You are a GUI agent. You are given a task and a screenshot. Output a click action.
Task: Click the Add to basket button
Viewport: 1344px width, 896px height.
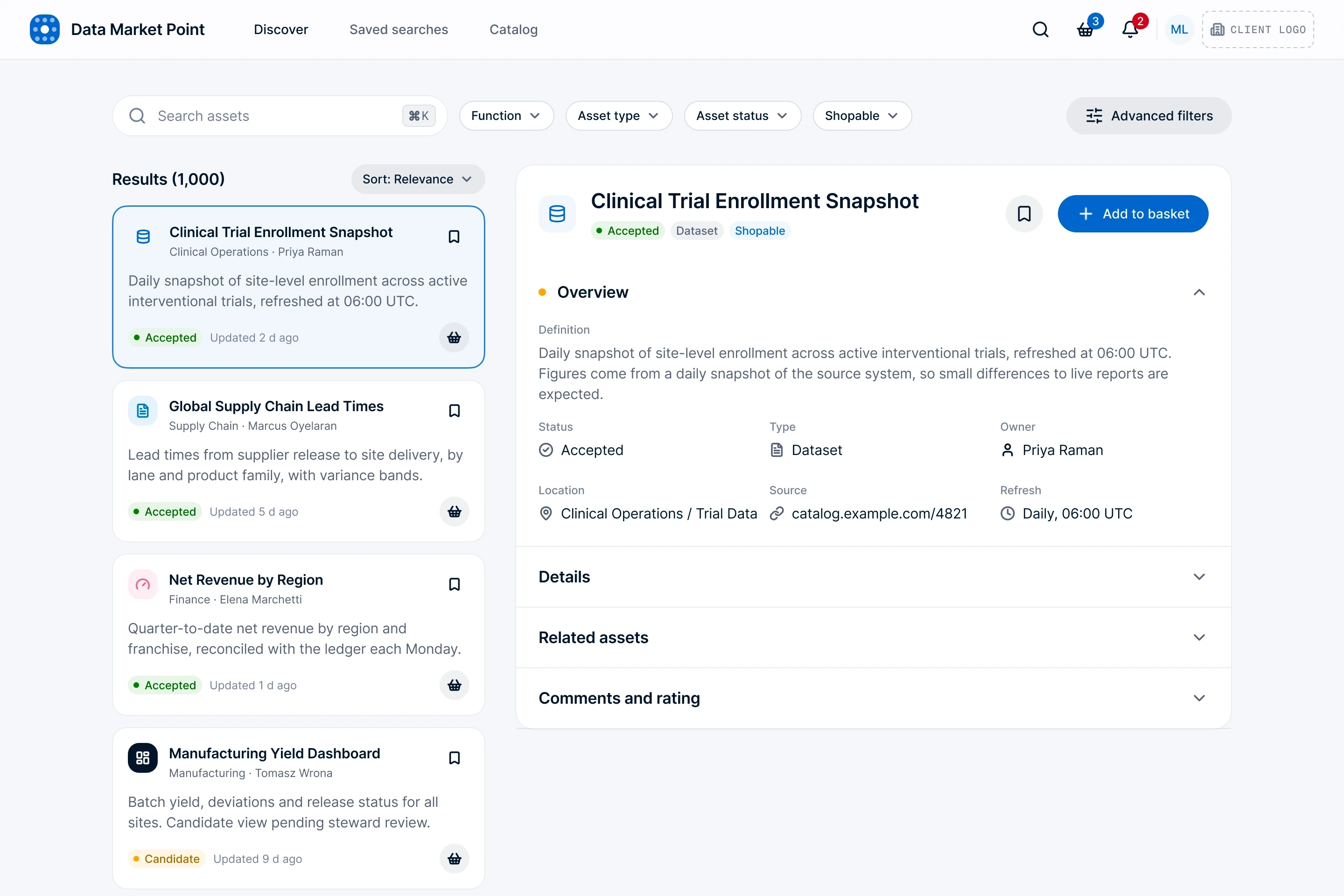1133,214
